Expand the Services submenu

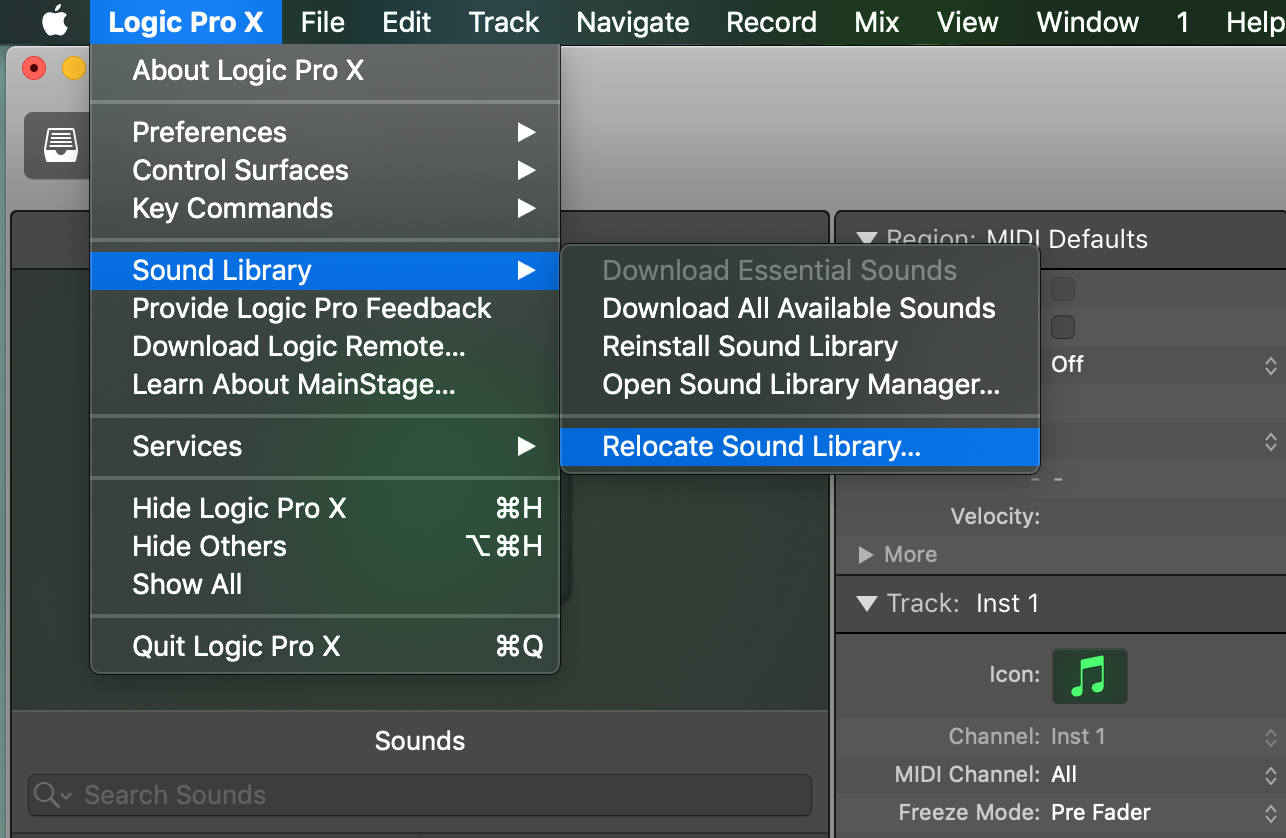click(x=325, y=446)
